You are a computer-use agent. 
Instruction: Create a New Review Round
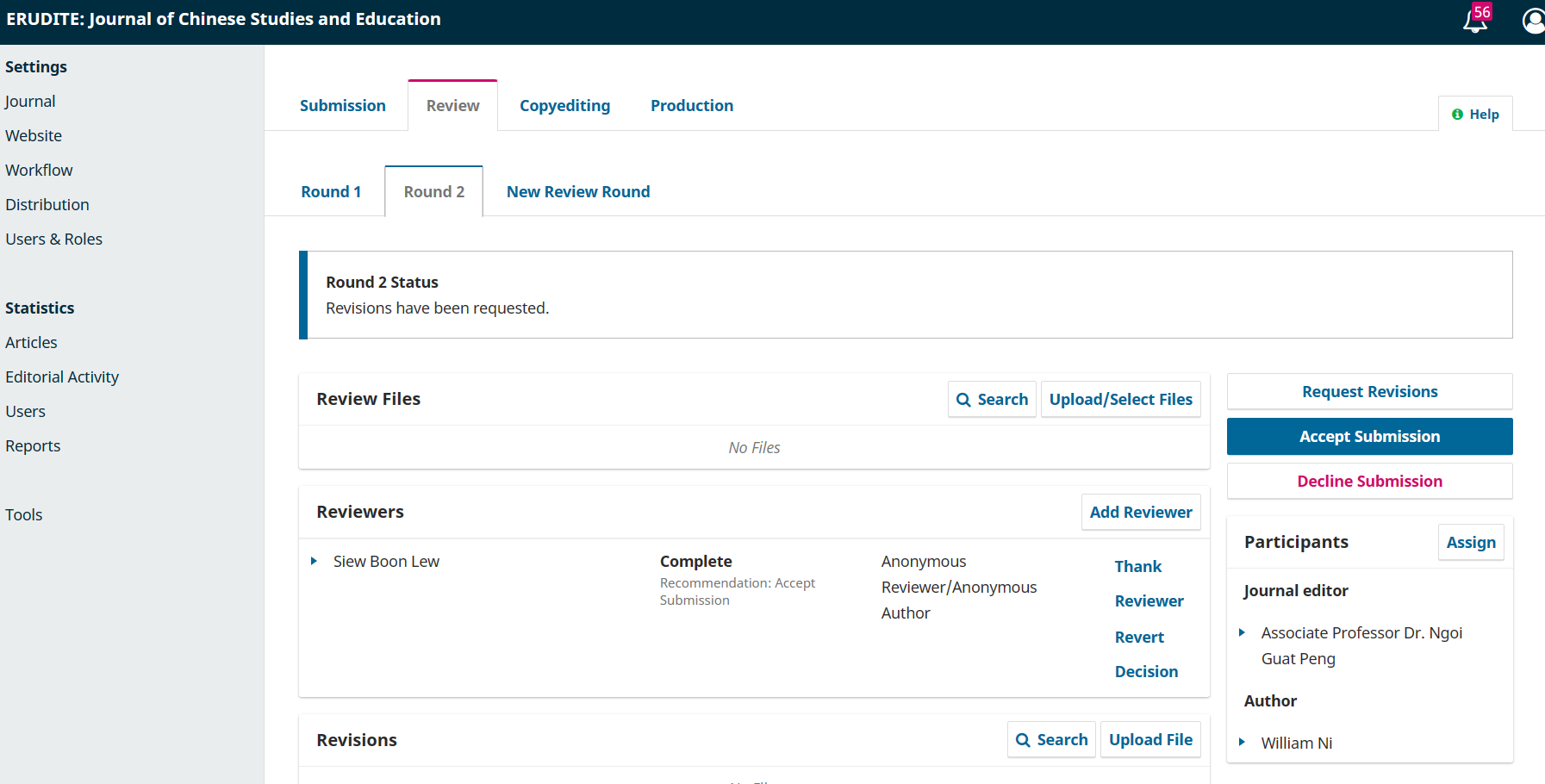click(x=577, y=192)
